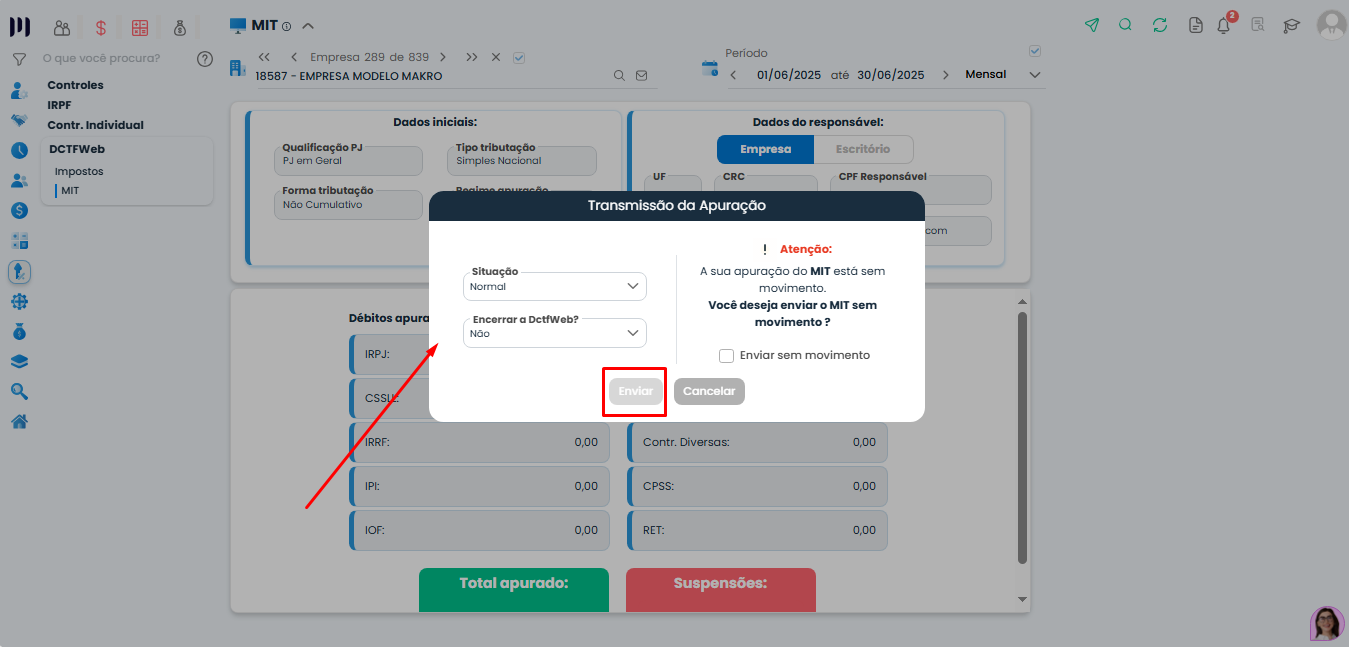Go to first company with double-left arrows
Viewport: 1349px width, 647px height.
[264, 57]
